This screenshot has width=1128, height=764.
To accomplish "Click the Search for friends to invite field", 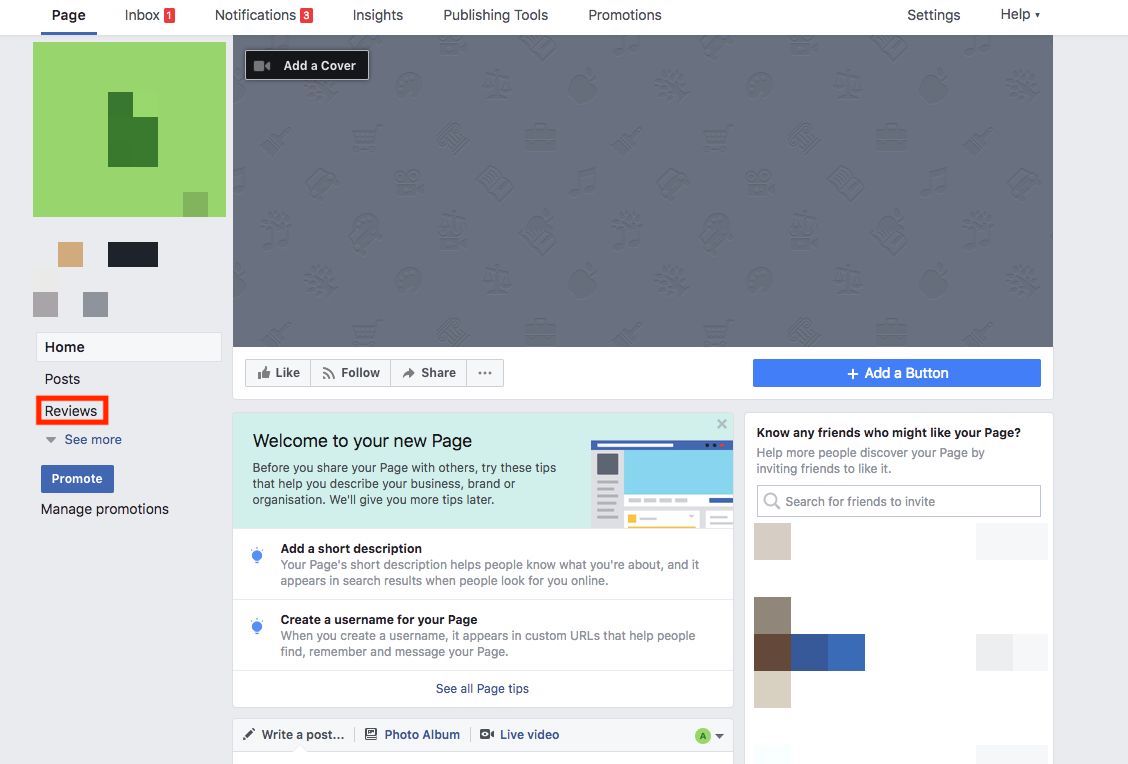I will 899,501.
